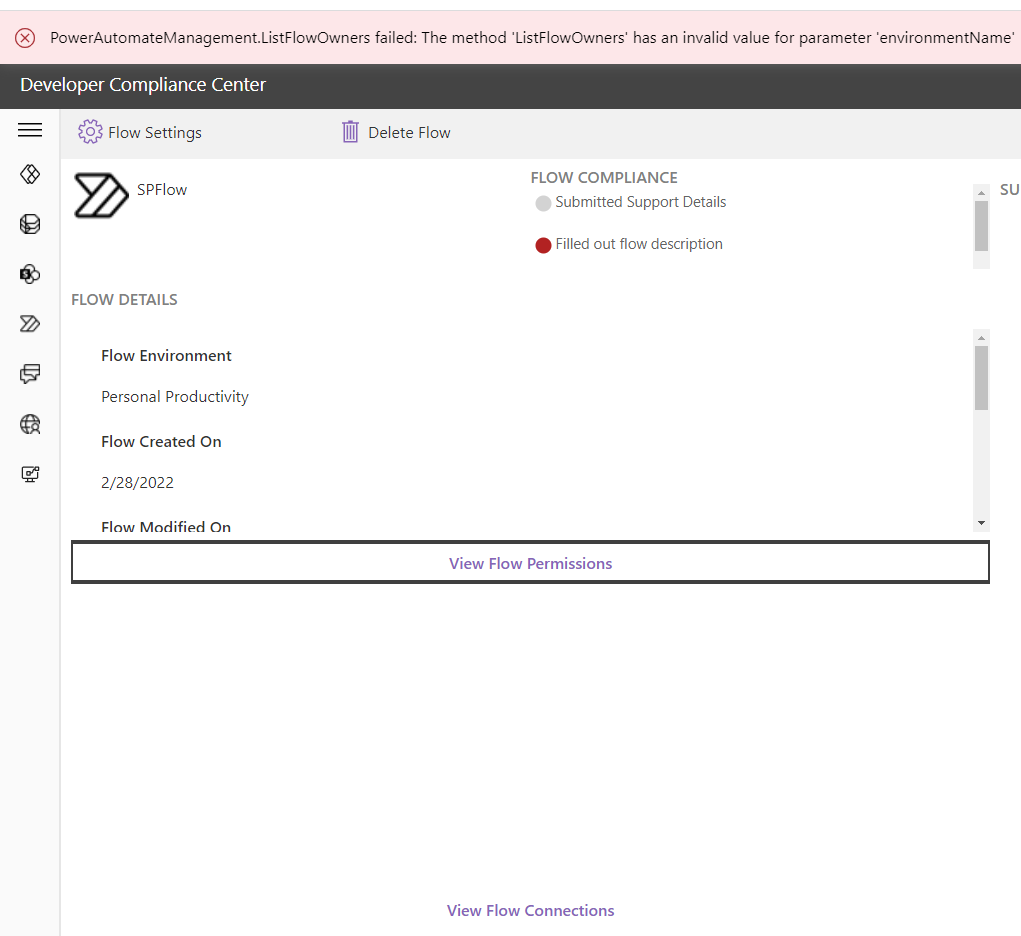Click the Flow Settings gear icon
The image size is (1021, 936).
coord(90,131)
